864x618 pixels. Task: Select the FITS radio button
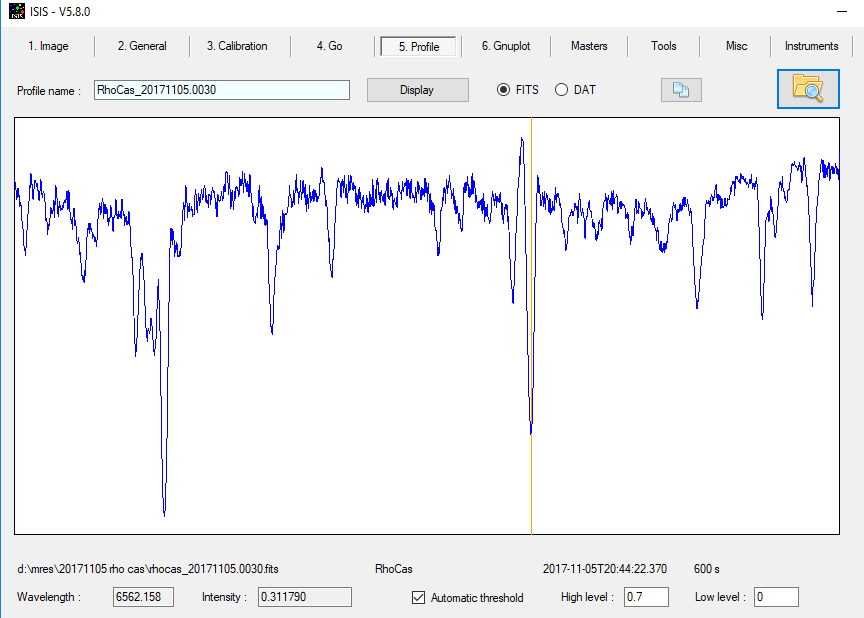click(504, 90)
